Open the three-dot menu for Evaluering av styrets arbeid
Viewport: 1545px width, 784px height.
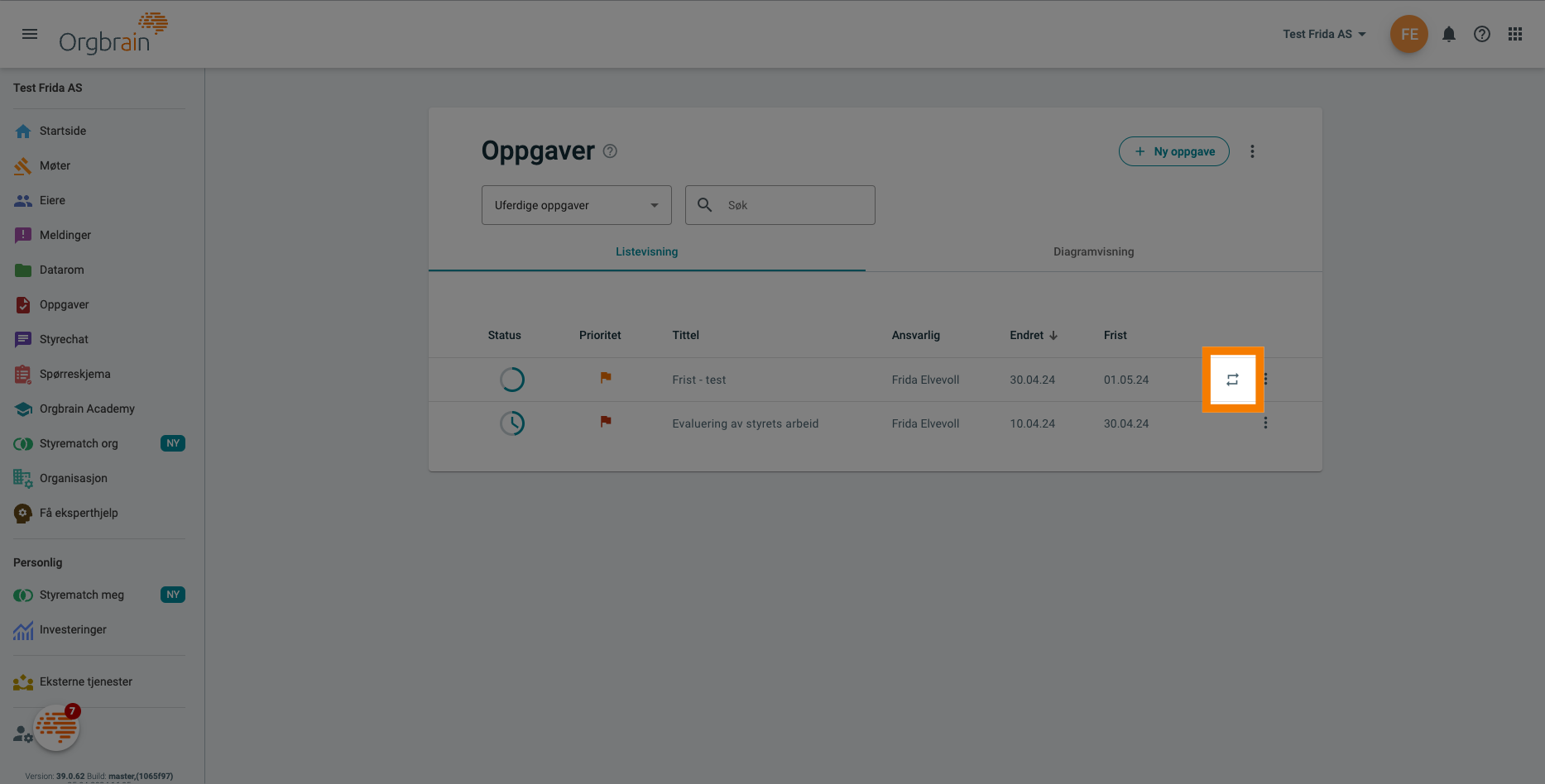click(x=1265, y=423)
